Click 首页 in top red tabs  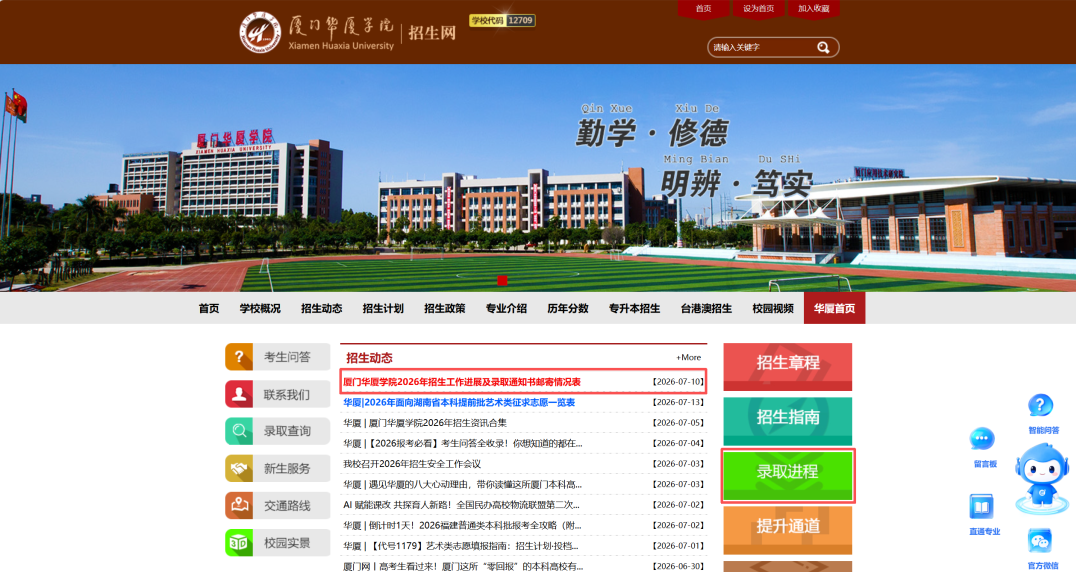[703, 9]
